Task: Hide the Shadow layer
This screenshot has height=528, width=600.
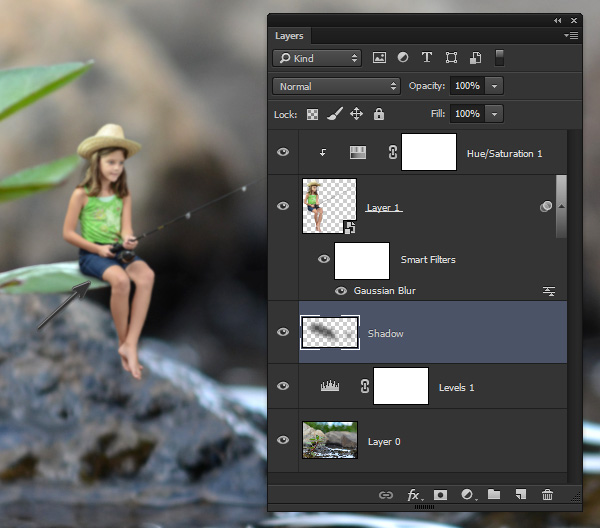Action: 283,332
